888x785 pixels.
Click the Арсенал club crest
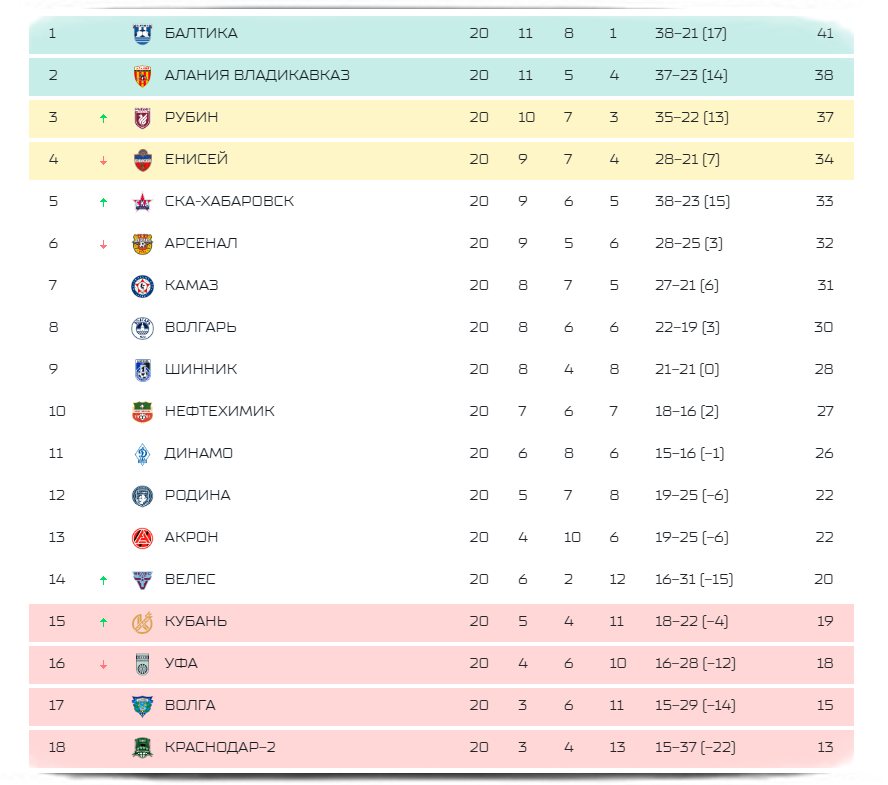[142, 244]
